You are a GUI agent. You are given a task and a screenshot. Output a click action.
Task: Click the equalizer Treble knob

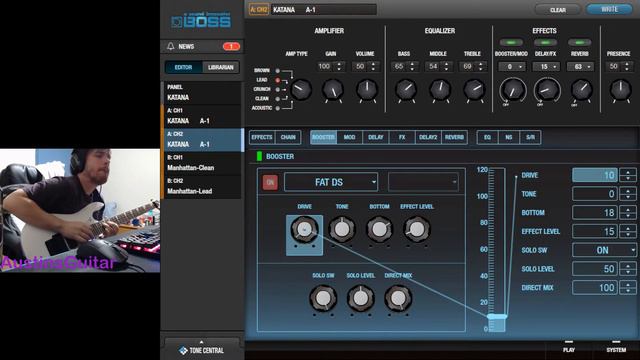click(474, 90)
